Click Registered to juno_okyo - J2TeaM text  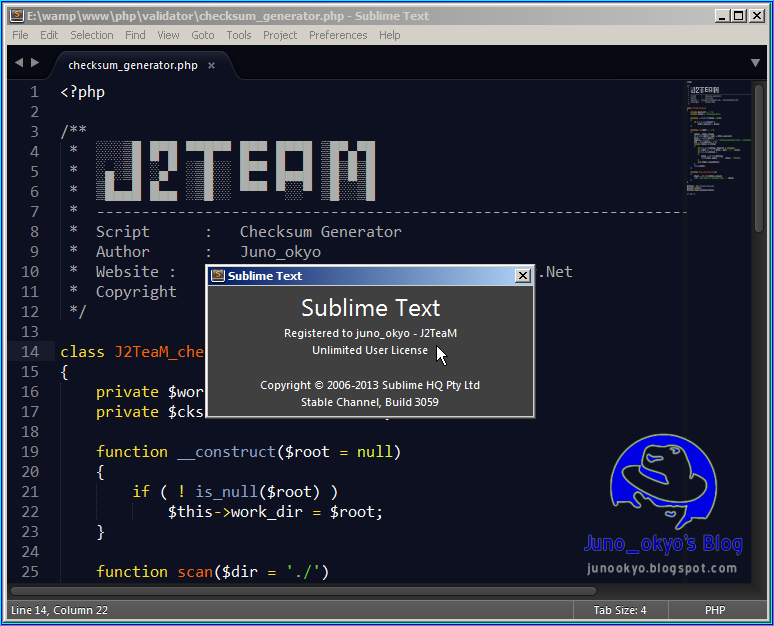pos(370,333)
